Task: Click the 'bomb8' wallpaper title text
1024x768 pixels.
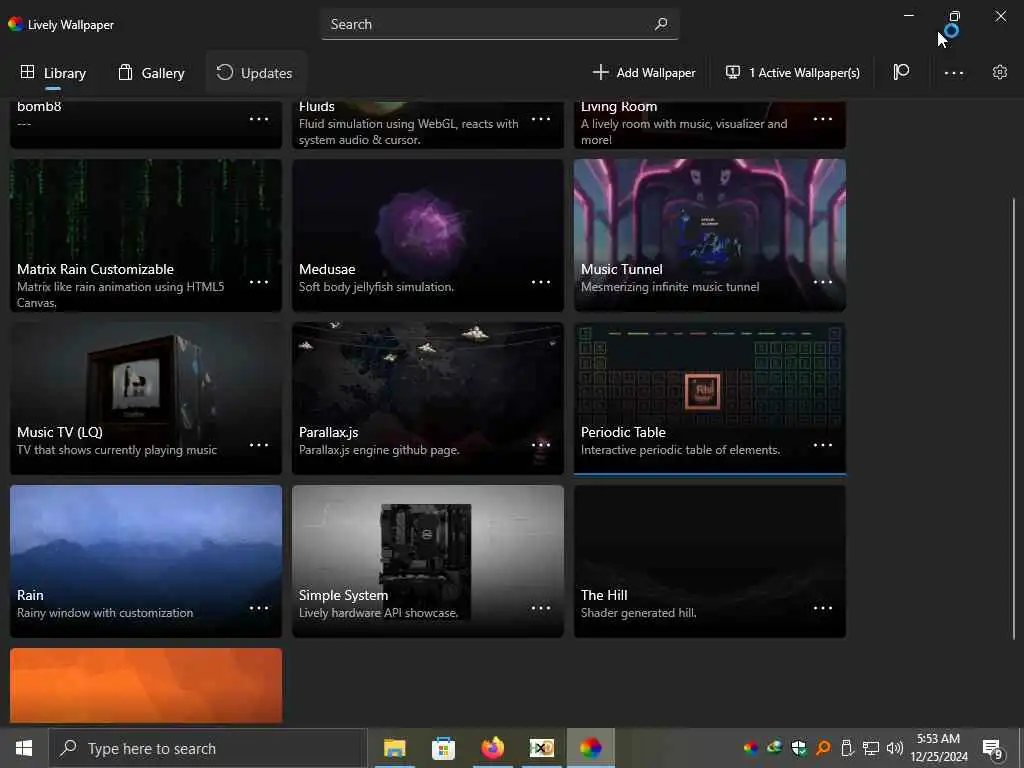Action: [39, 106]
